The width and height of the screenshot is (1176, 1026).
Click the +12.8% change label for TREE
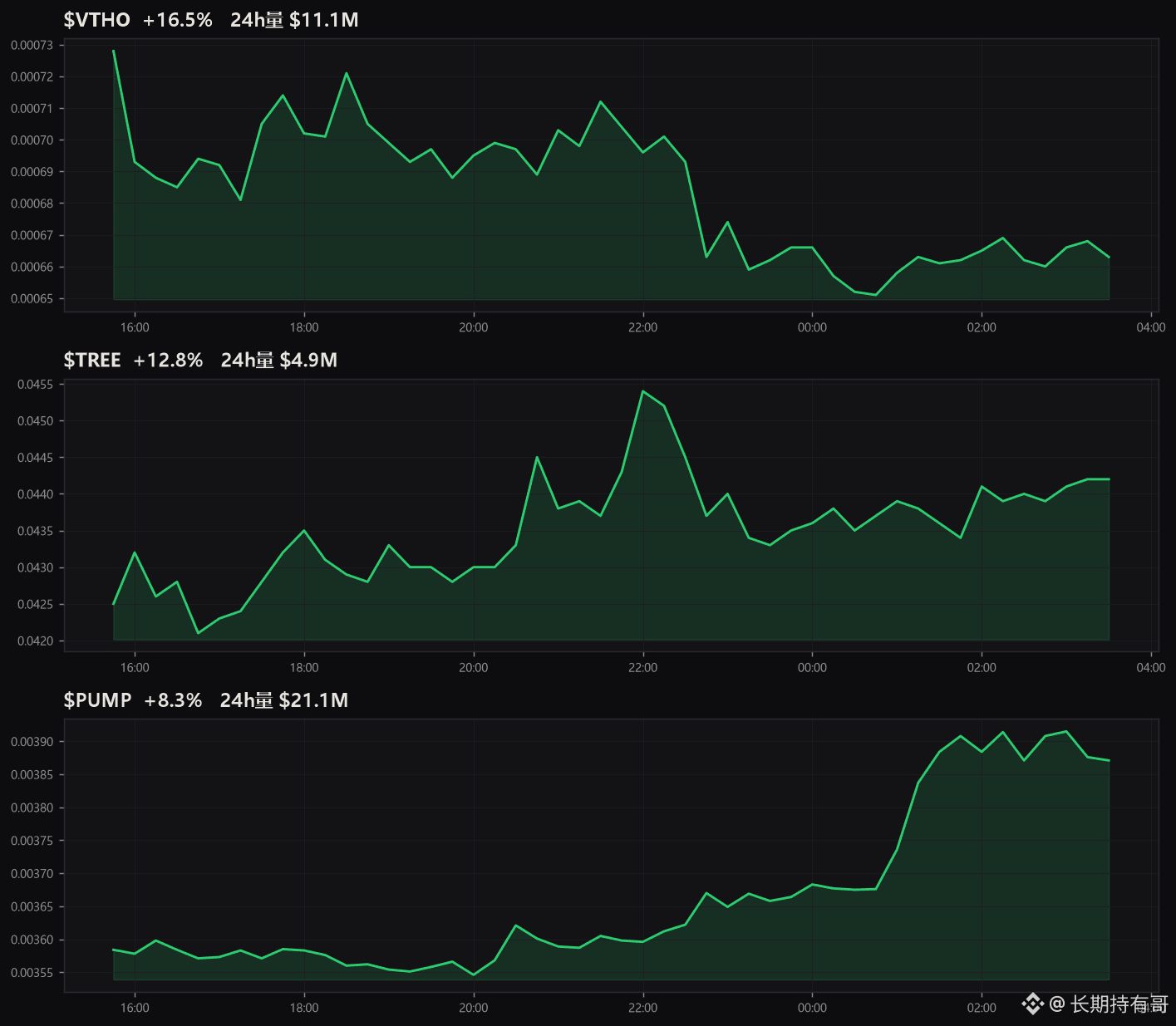pyautogui.click(x=168, y=360)
